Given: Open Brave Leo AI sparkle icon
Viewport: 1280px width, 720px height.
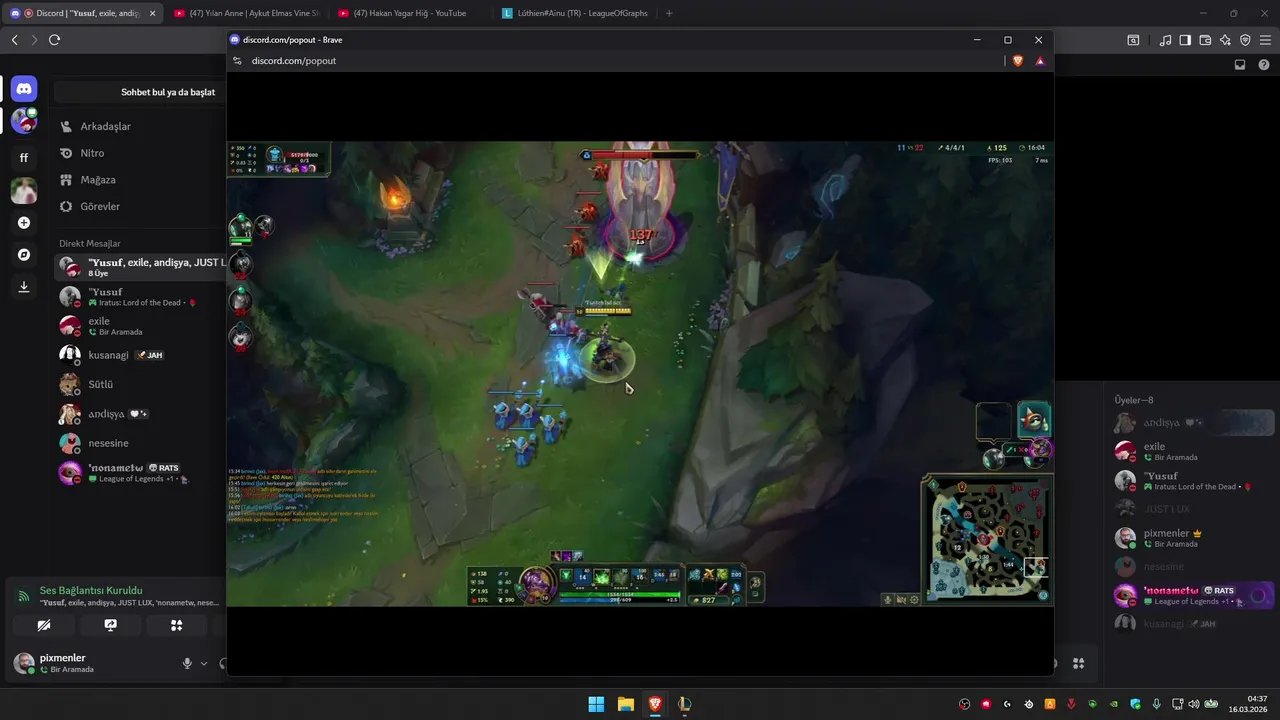Looking at the screenshot, I should [x=1225, y=40].
